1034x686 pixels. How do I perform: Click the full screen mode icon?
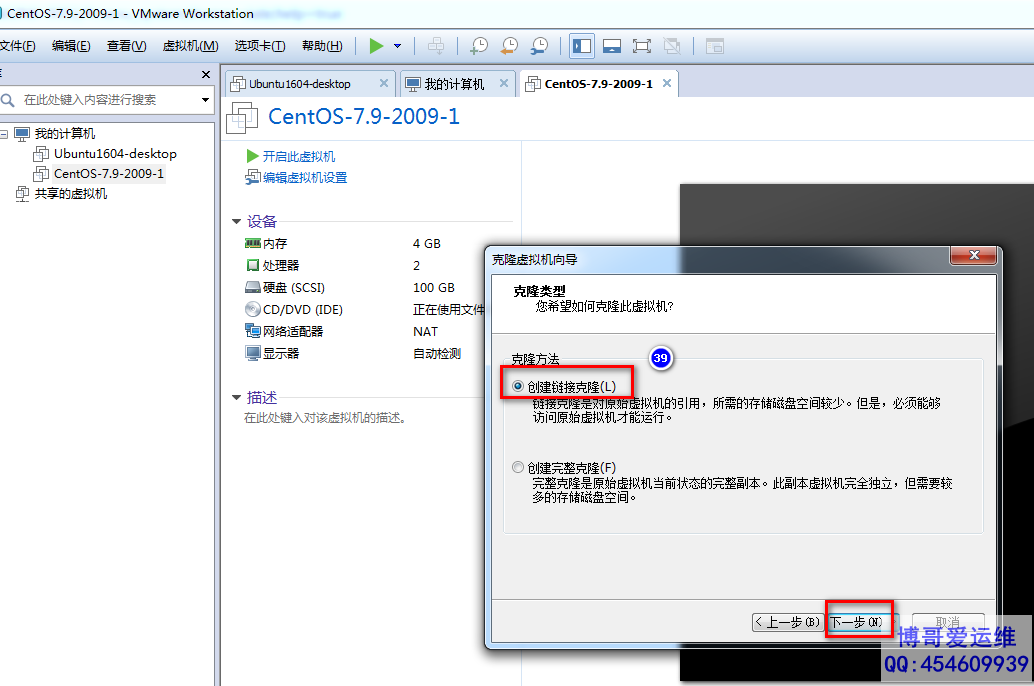point(642,46)
